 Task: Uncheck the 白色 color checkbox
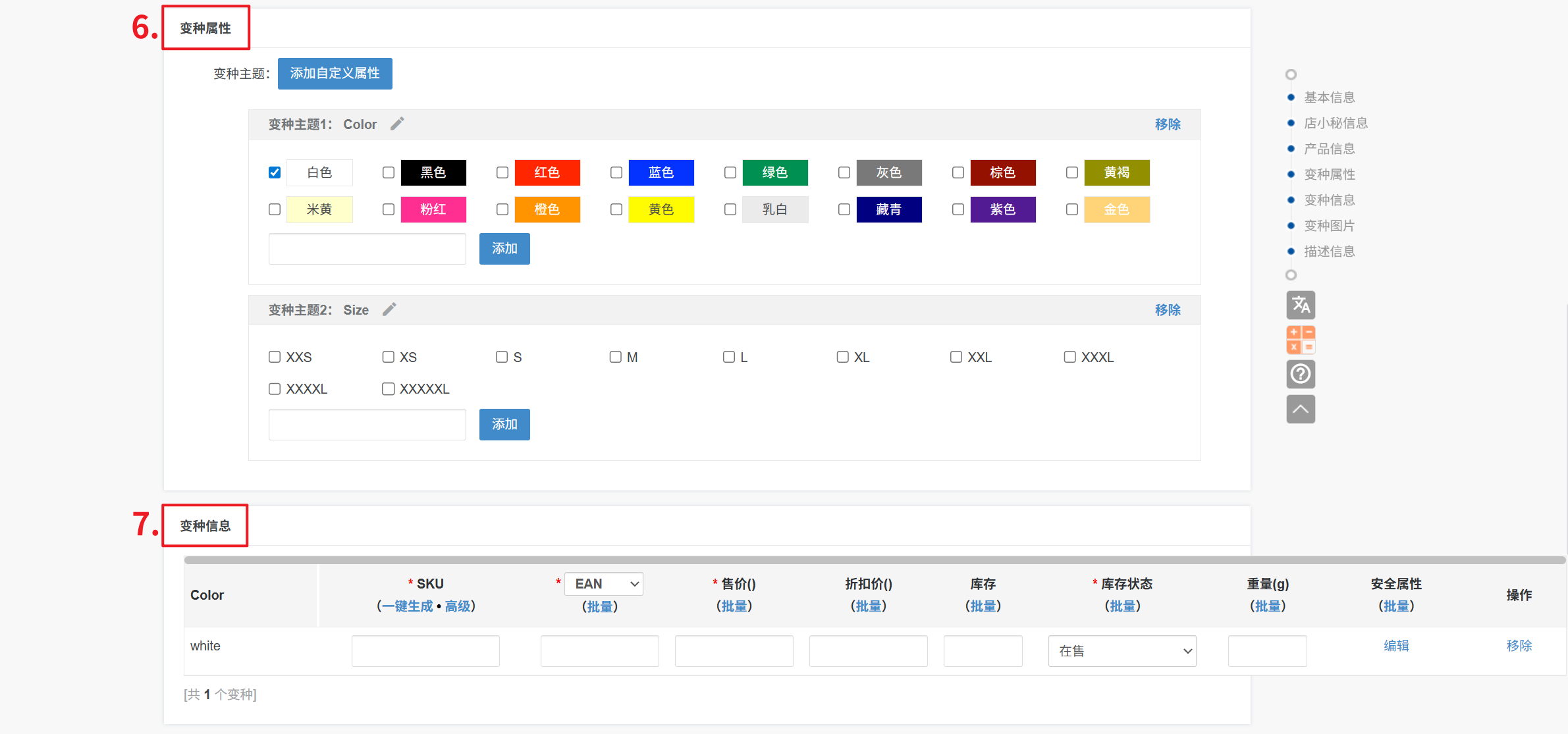coord(275,172)
